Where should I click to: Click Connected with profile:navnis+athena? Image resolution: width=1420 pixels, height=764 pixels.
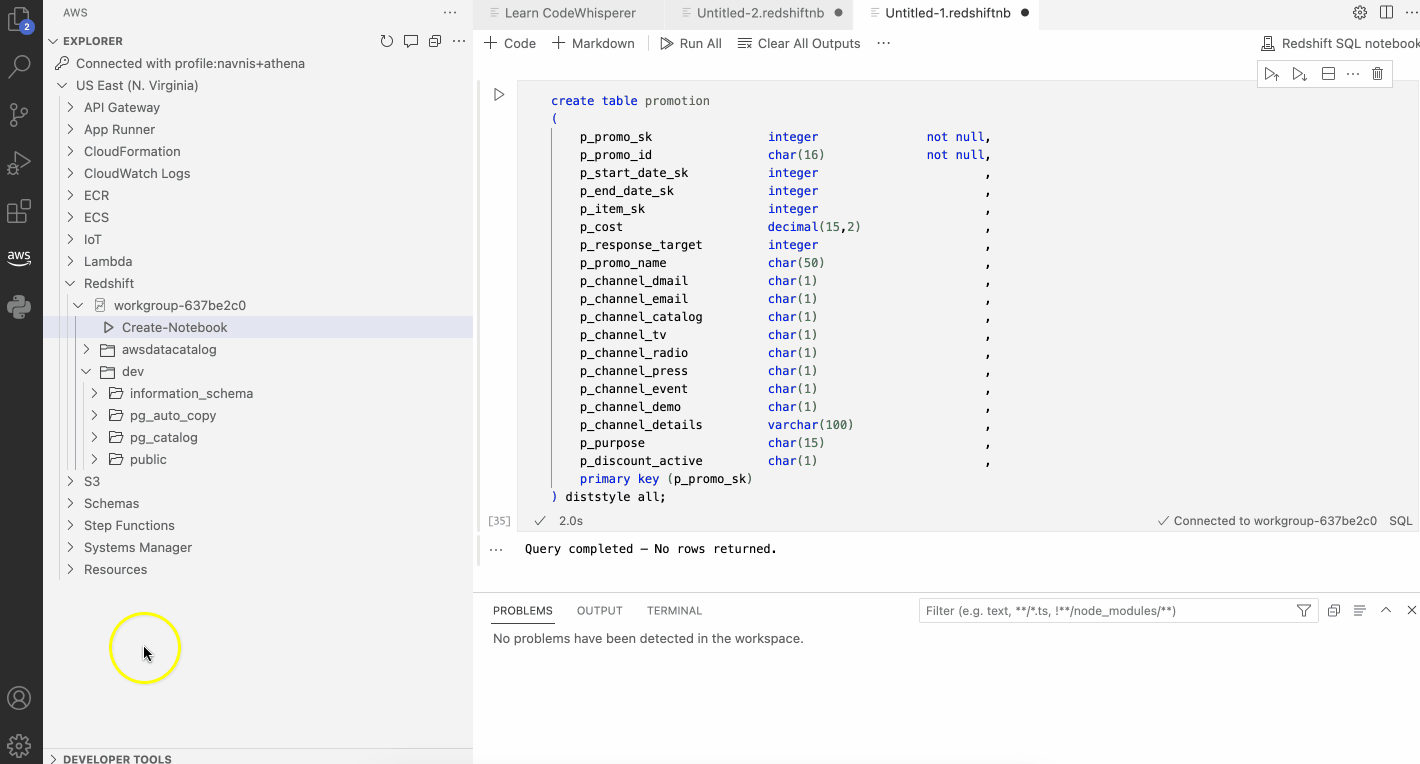[x=190, y=63]
